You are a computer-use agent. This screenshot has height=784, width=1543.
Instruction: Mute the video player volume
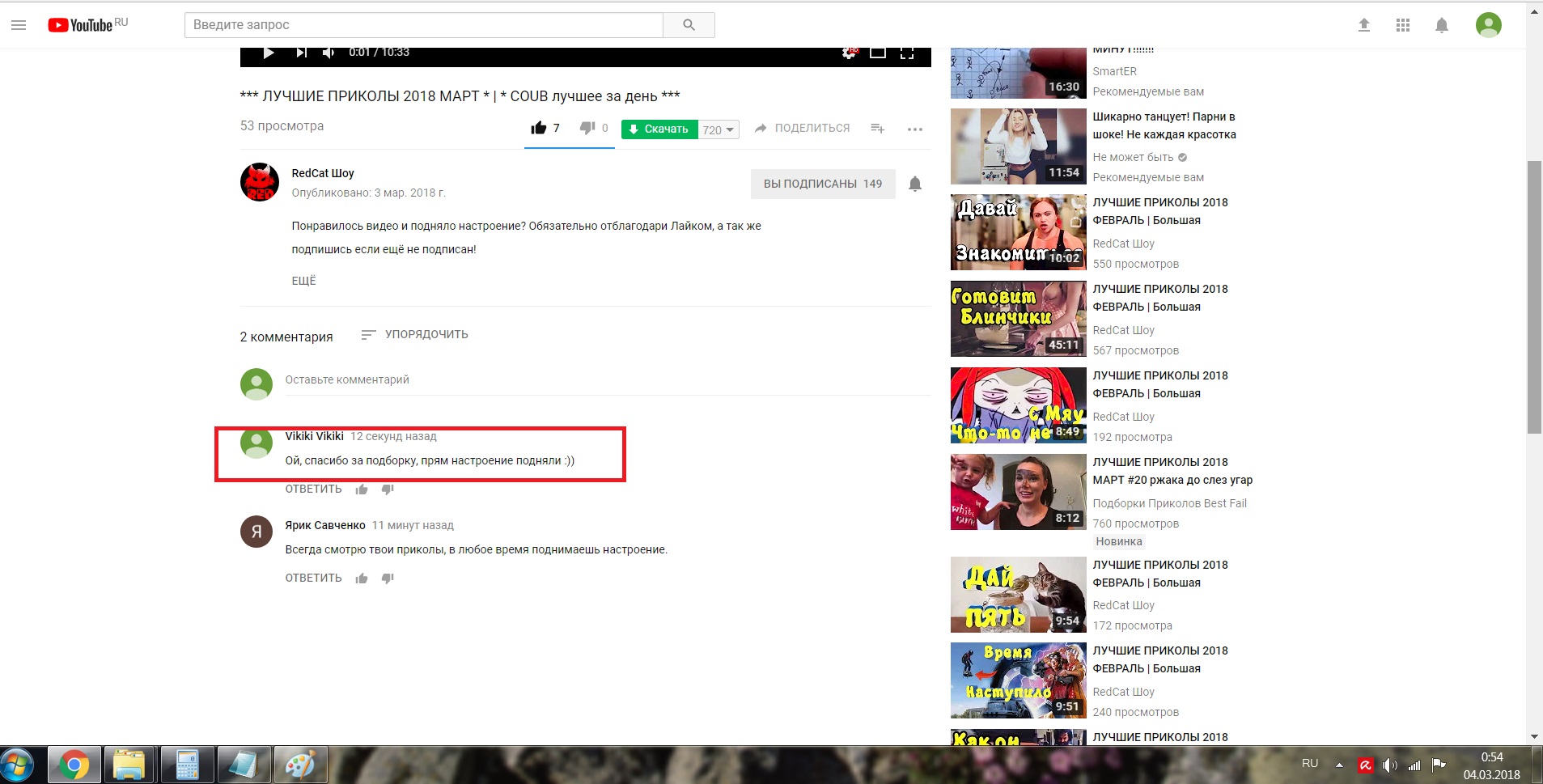[x=329, y=53]
